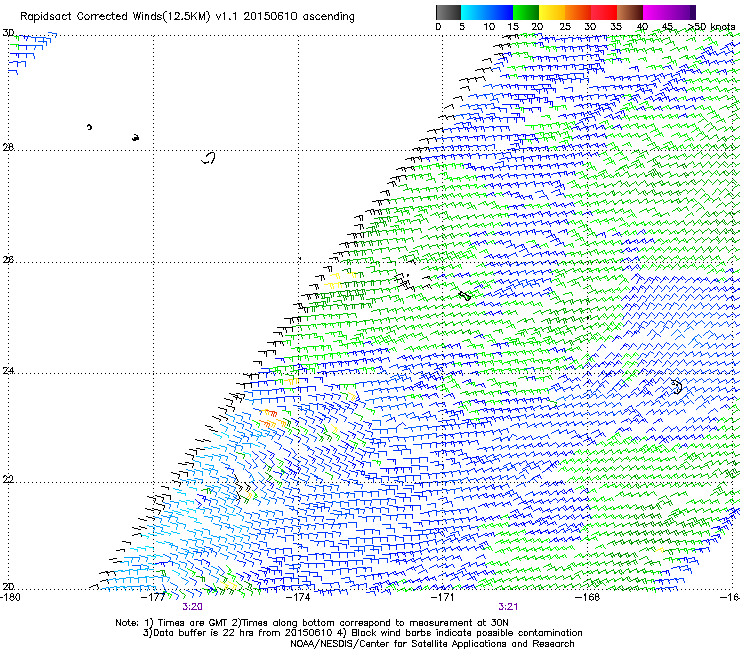This screenshot has height=650, width=740.
Task: Click the magenta 40-45 knots legend swatch
Action: point(656,12)
